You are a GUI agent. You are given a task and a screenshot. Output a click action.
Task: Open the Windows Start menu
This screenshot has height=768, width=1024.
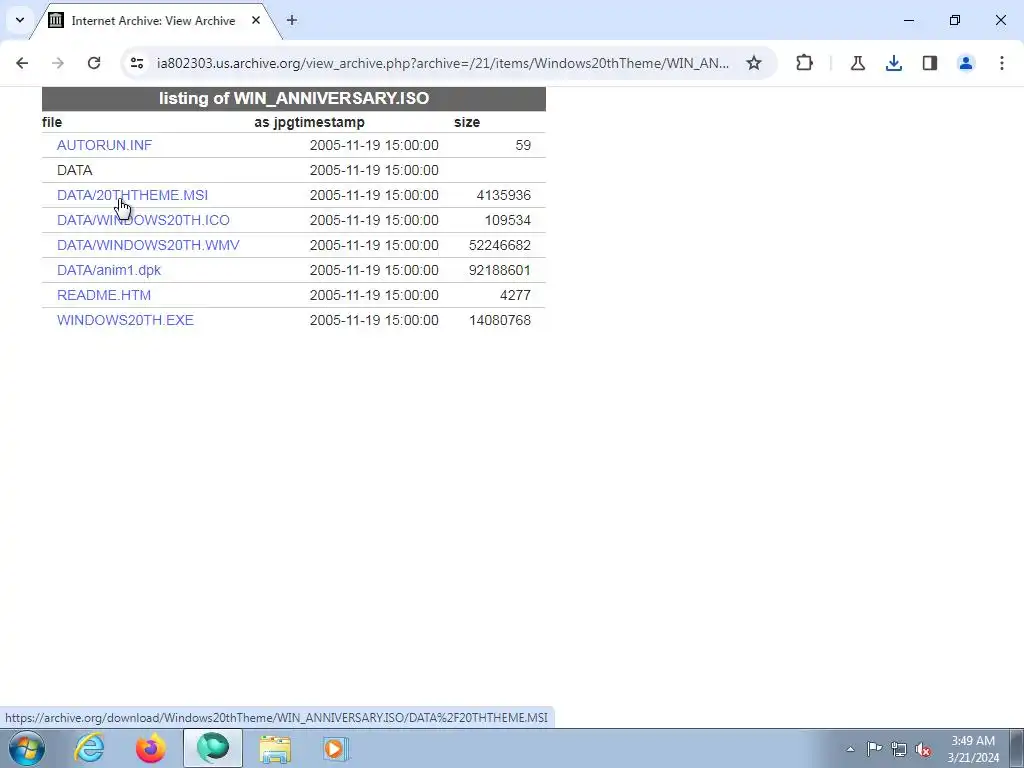(x=27, y=748)
